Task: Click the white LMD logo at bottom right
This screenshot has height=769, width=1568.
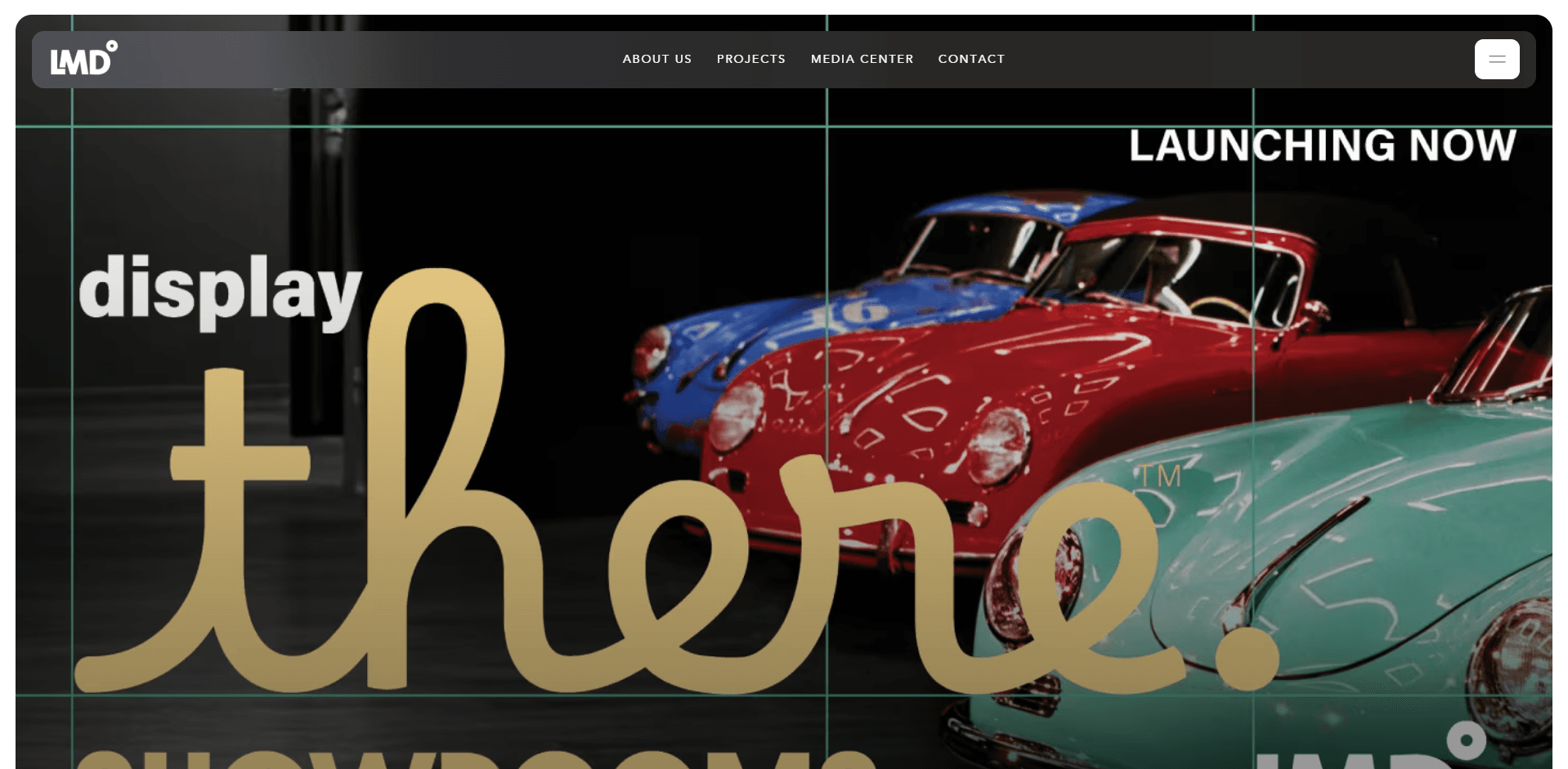Action: pyautogui.click(x=1390, y=752)
